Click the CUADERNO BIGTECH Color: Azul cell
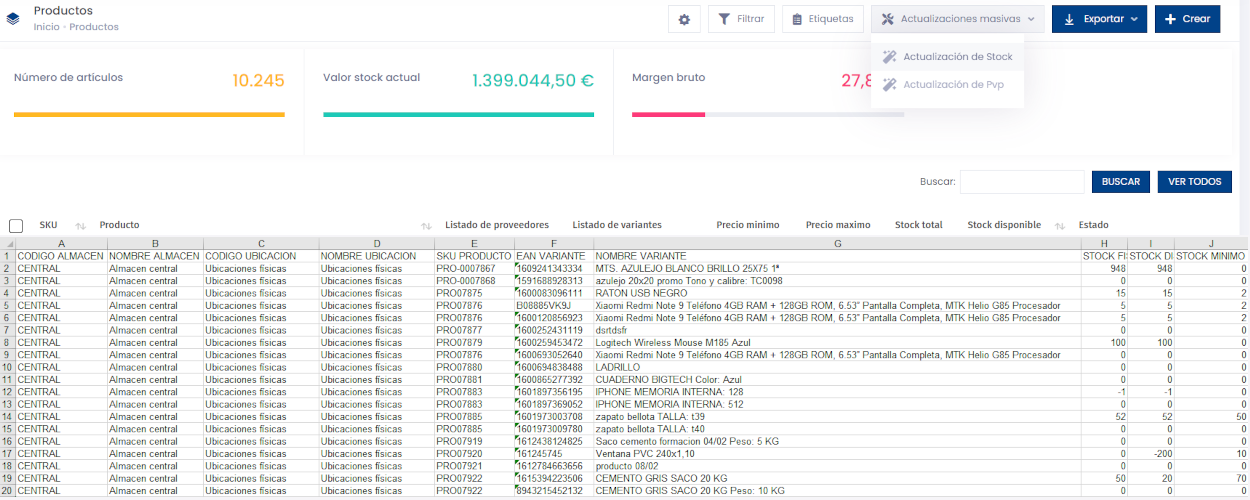Viewport: 1250px width, 500px height. [x=837, y=380]
